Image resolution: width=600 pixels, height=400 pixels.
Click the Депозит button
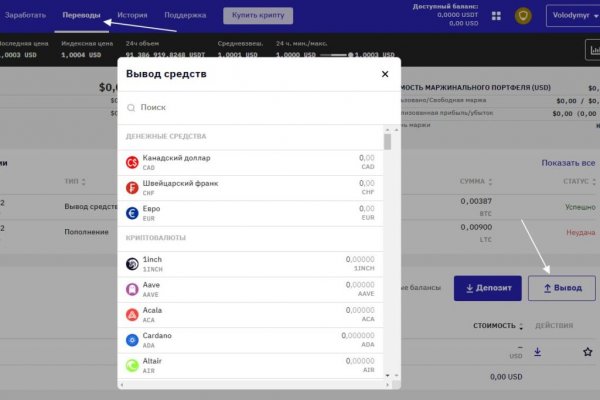tap(487, 288)
